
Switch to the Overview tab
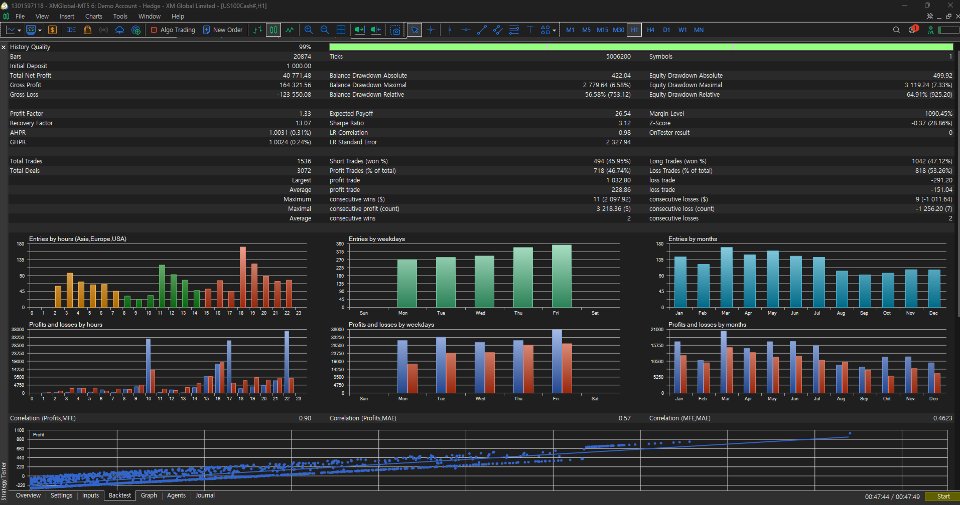tap(28, 495)
